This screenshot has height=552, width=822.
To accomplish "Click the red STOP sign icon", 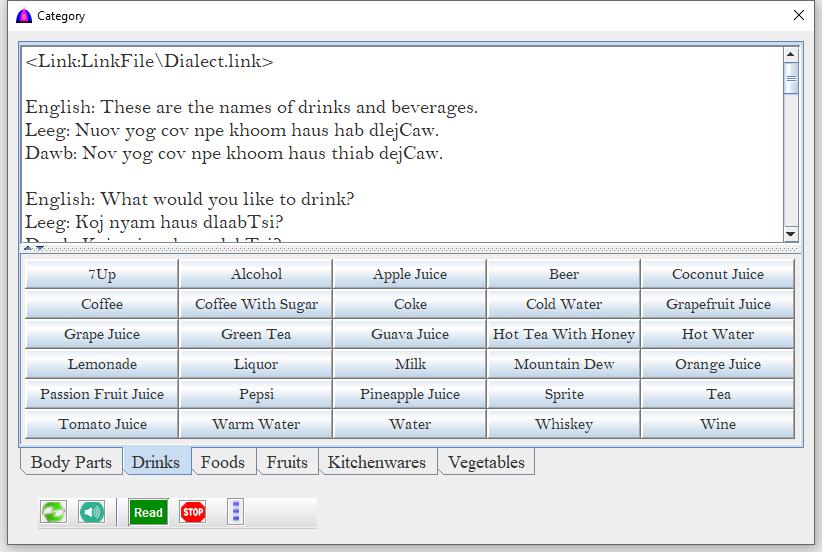I will pyautogui.click(x=193, y=512).
